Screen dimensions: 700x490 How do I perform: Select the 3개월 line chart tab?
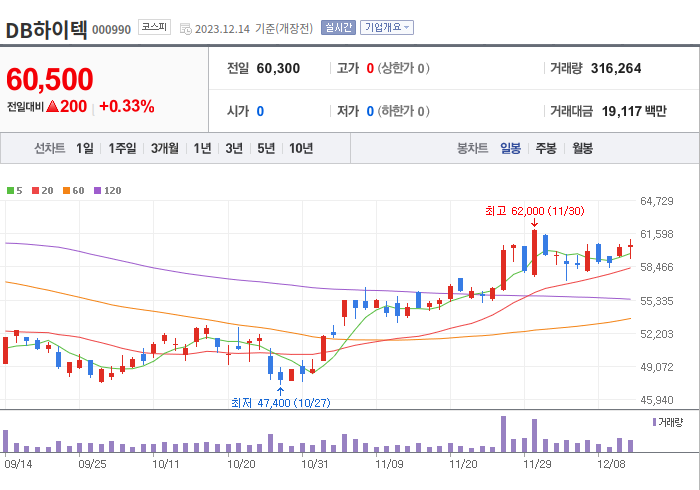(165, 148)
